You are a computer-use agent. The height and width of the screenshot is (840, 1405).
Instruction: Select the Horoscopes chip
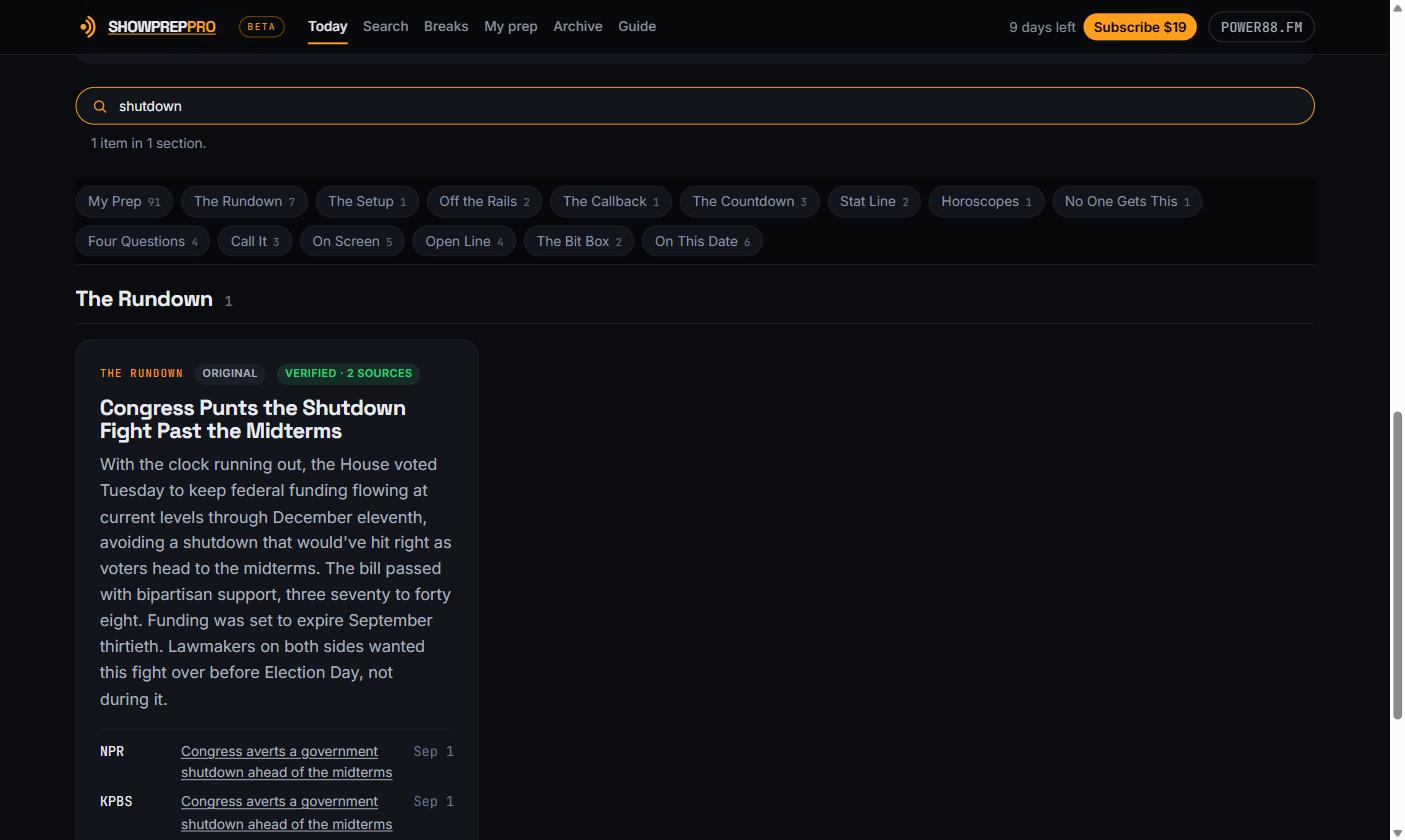click(x=986, y=201)
